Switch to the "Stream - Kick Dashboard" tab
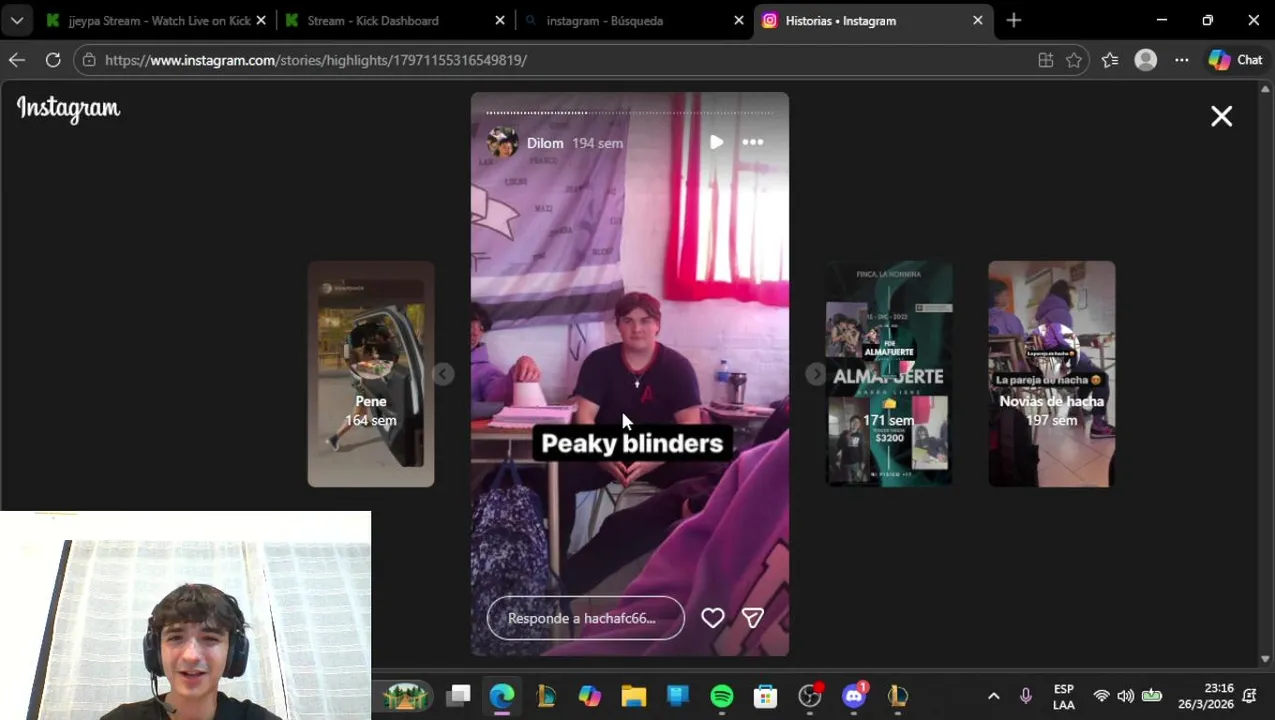This screenshot has width=1275, height=720. tap(373, 20)
